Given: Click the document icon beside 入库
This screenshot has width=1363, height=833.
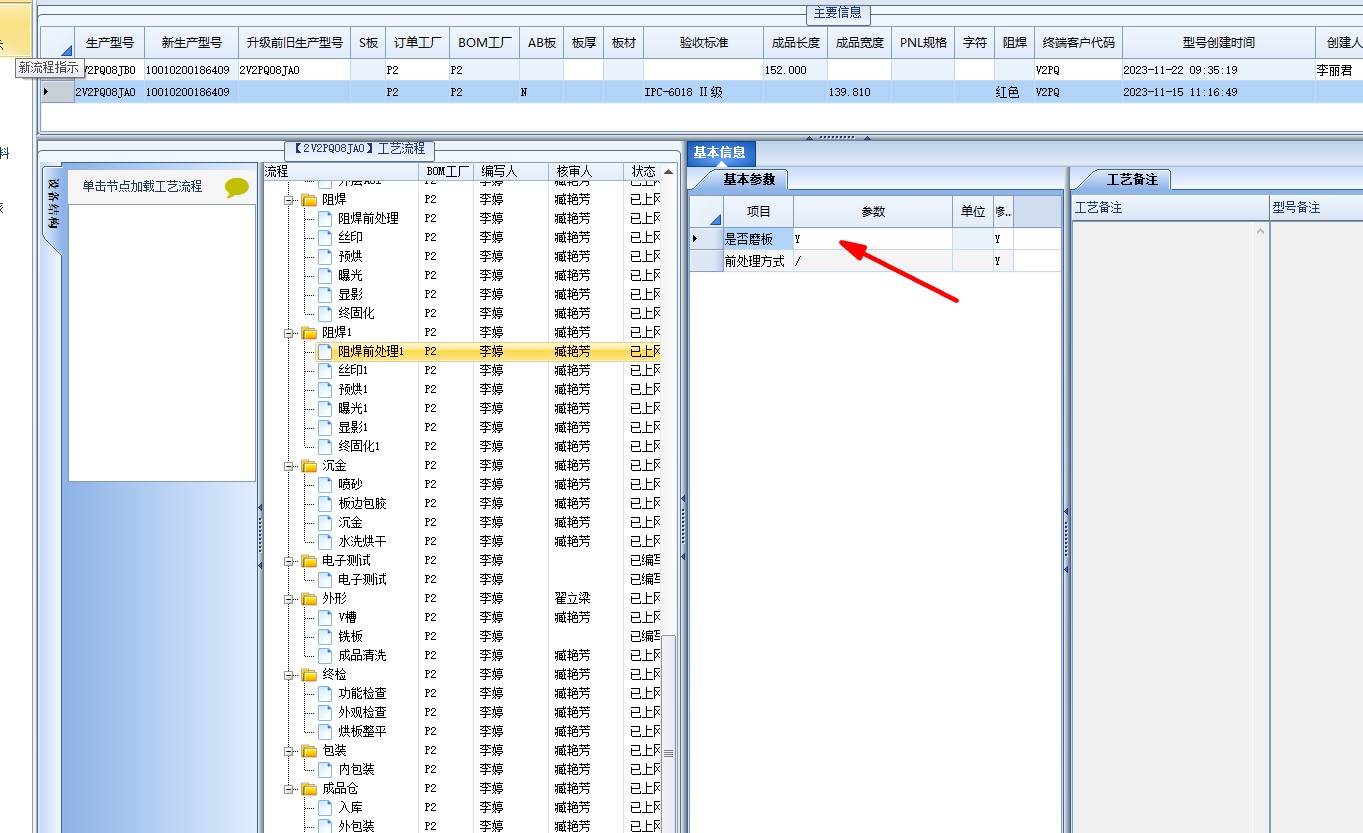Looking at the screenshot, I should point(325,808).
